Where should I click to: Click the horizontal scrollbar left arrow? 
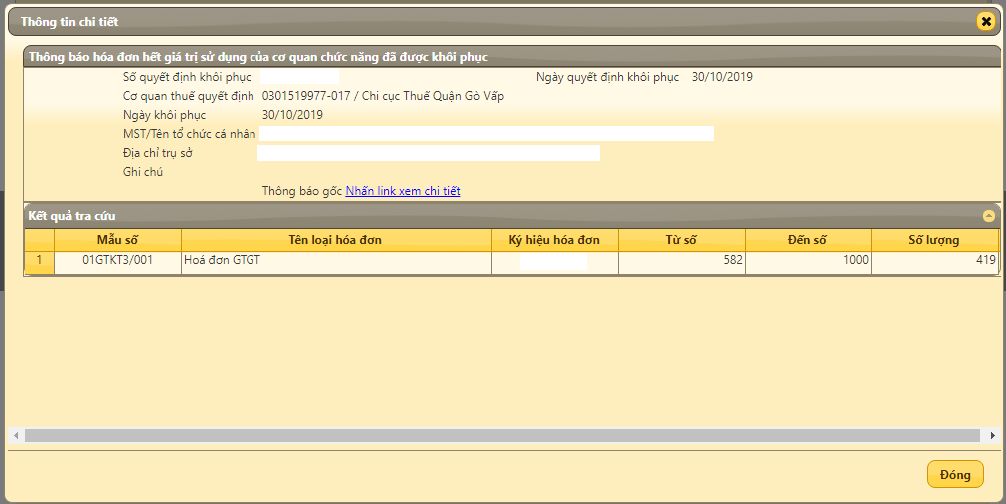click(16, 435)
